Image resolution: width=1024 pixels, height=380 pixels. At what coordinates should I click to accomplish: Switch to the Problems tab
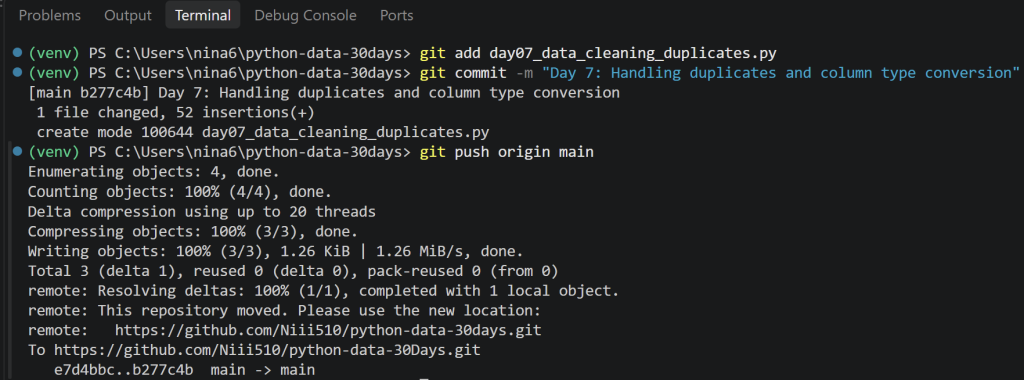tap(50, 15)
